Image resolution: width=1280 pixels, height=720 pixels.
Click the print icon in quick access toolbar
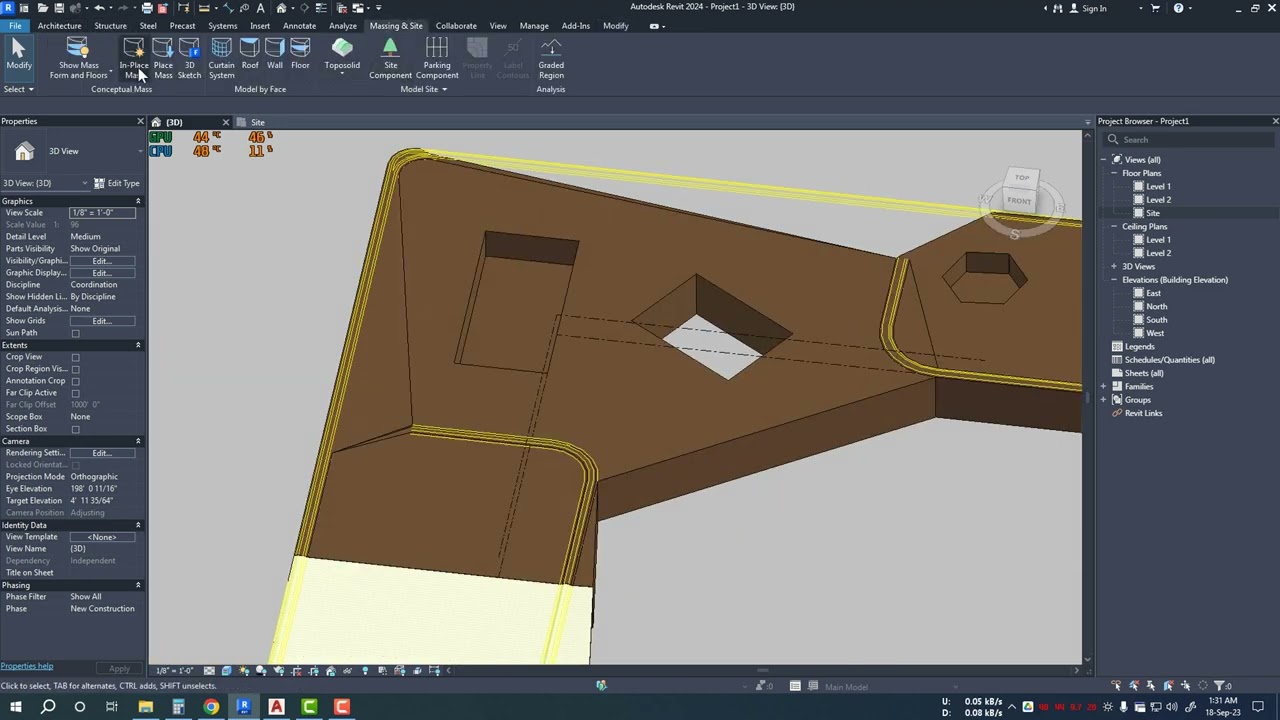[147, 8]
